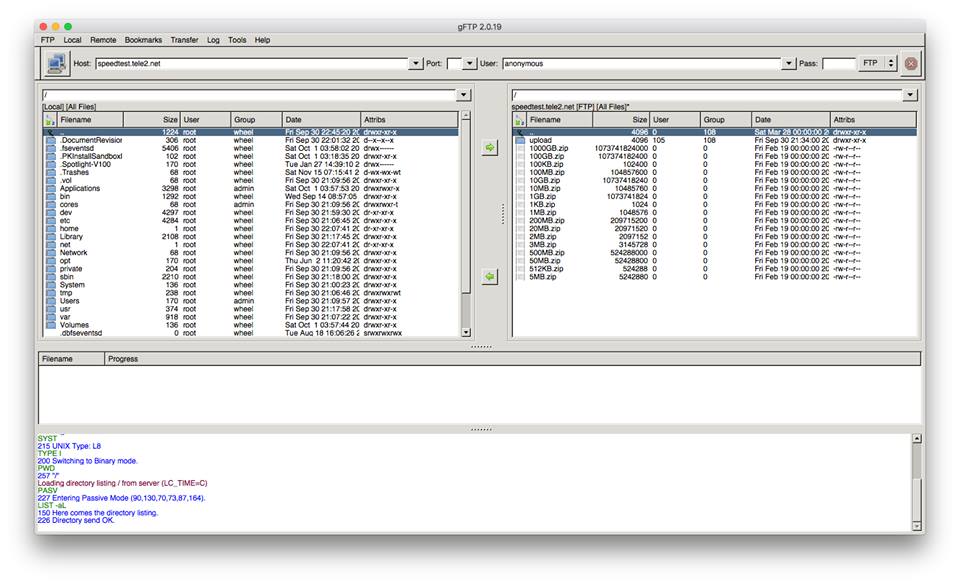Open the Port dropdown arrow
Screen dimensions: 960x584
470,63
